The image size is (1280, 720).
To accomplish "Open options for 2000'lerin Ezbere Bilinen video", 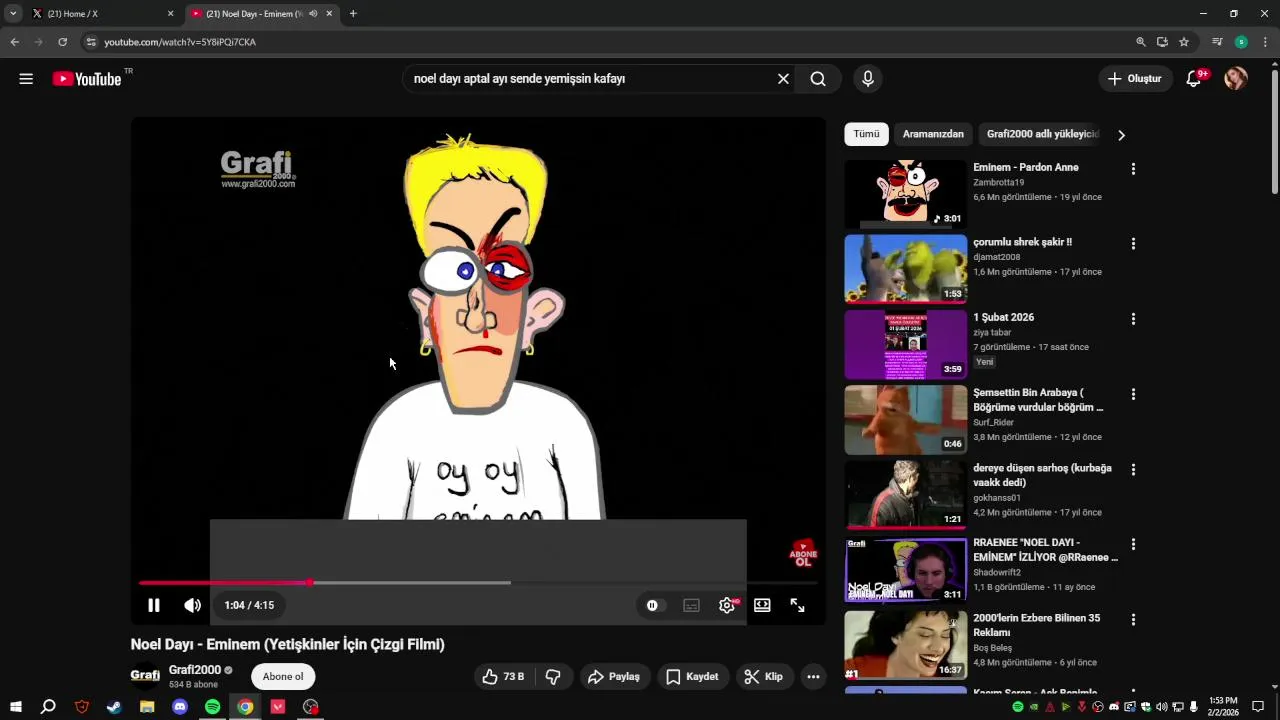I will 1133,620.
